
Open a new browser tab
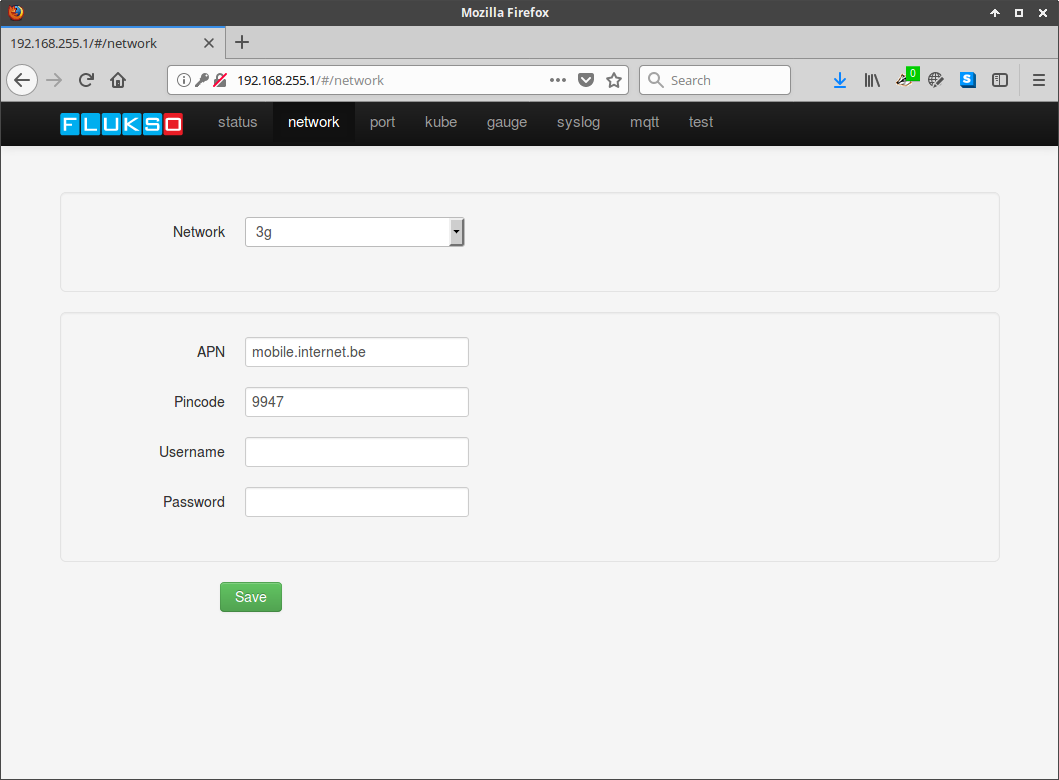pos(242,42)
